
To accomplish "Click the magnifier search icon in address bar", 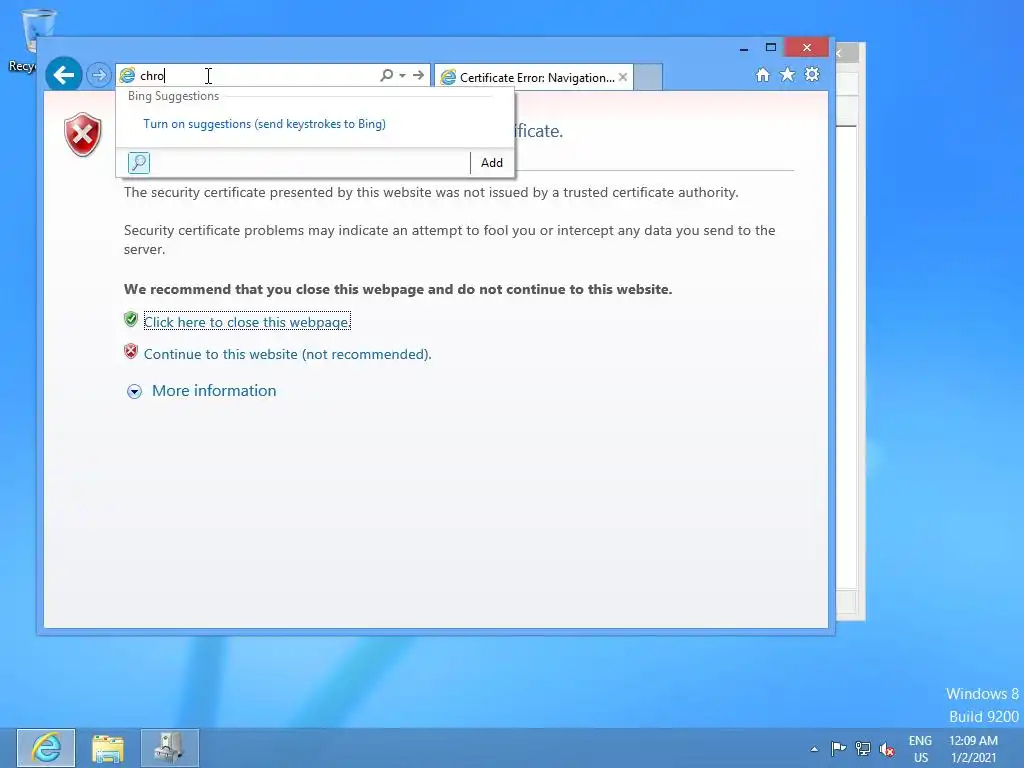I will click(x=387, y=75).
